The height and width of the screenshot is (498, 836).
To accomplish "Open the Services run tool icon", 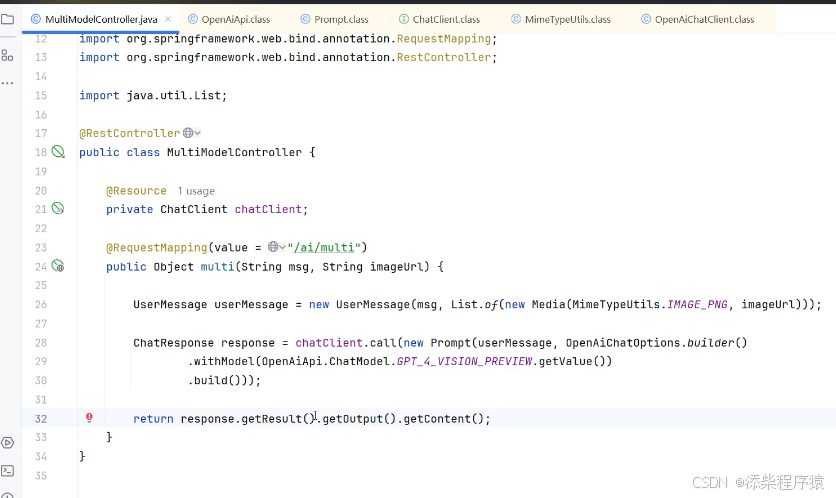I will (7, 443).
